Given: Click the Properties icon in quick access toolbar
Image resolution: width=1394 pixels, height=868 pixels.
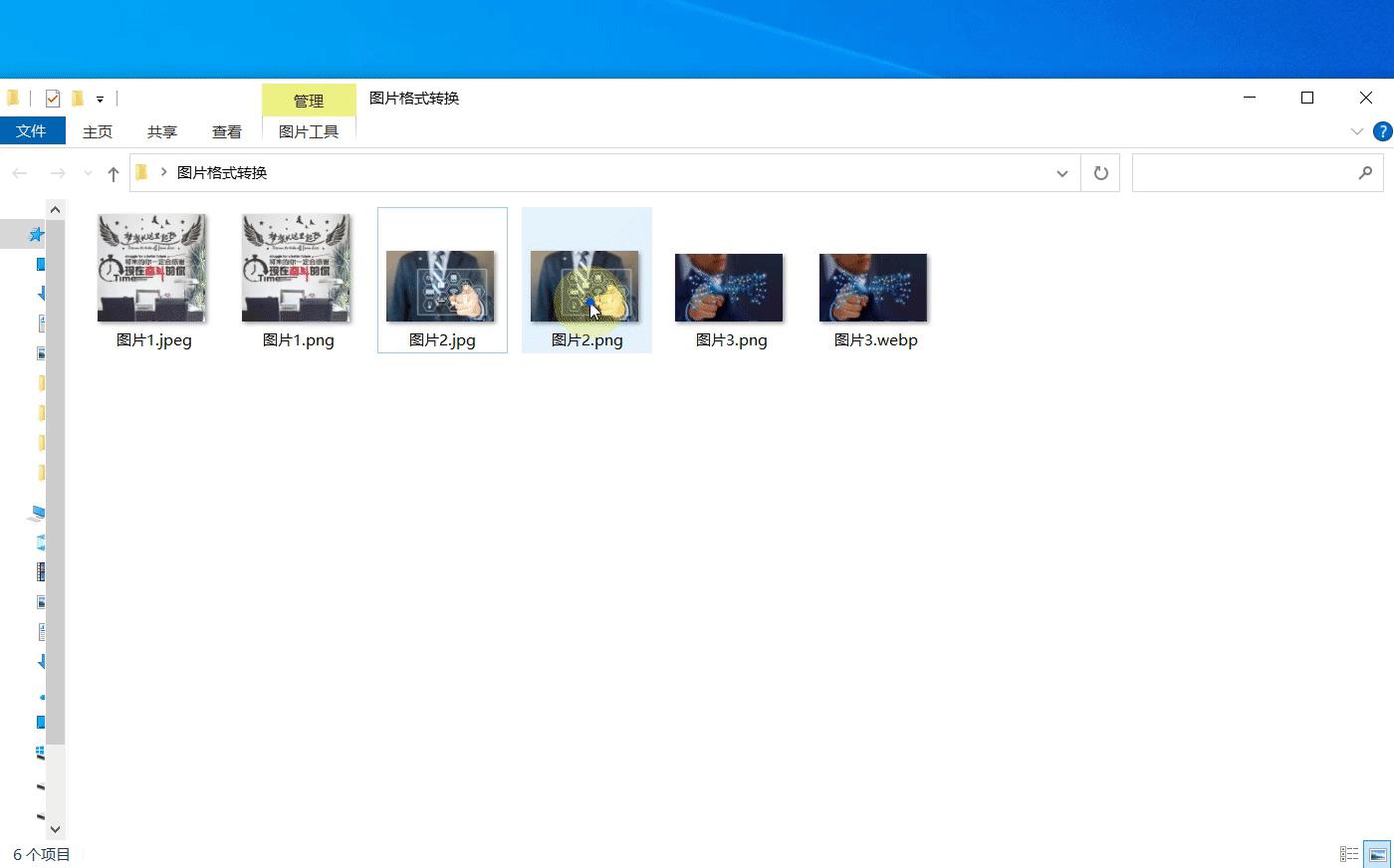Looking at the screenshot, I should tap(53, 99).
